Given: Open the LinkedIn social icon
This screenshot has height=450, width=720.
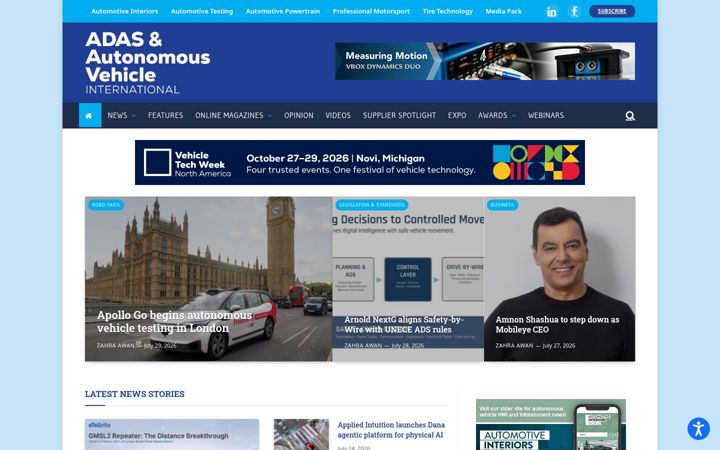Looking at the screenshot, I should point(551,11).
